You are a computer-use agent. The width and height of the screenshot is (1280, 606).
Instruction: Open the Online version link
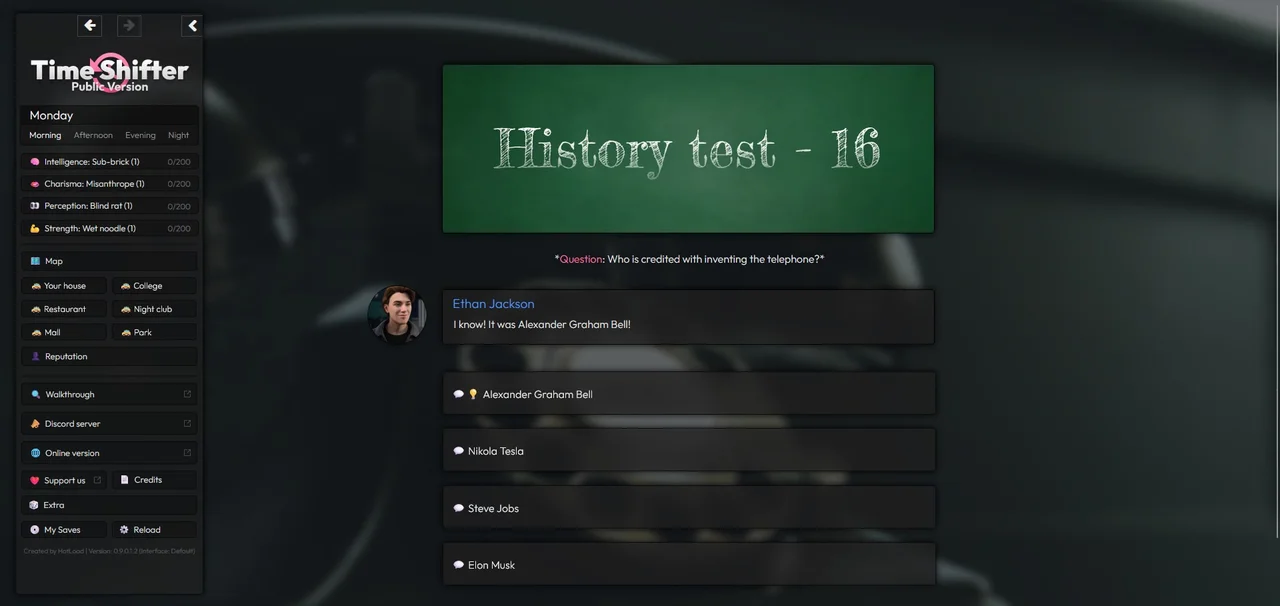(109, 453)
